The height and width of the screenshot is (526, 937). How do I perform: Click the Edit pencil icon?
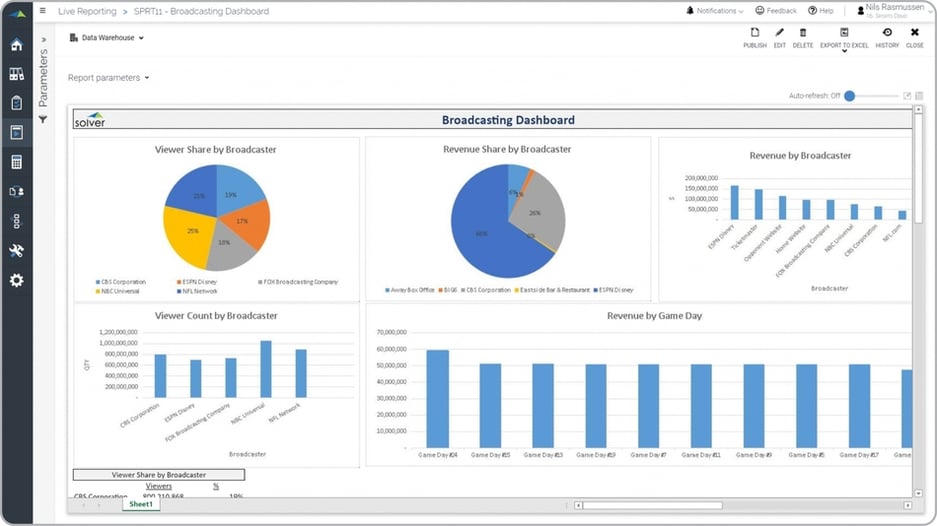(x=779, y=37)
